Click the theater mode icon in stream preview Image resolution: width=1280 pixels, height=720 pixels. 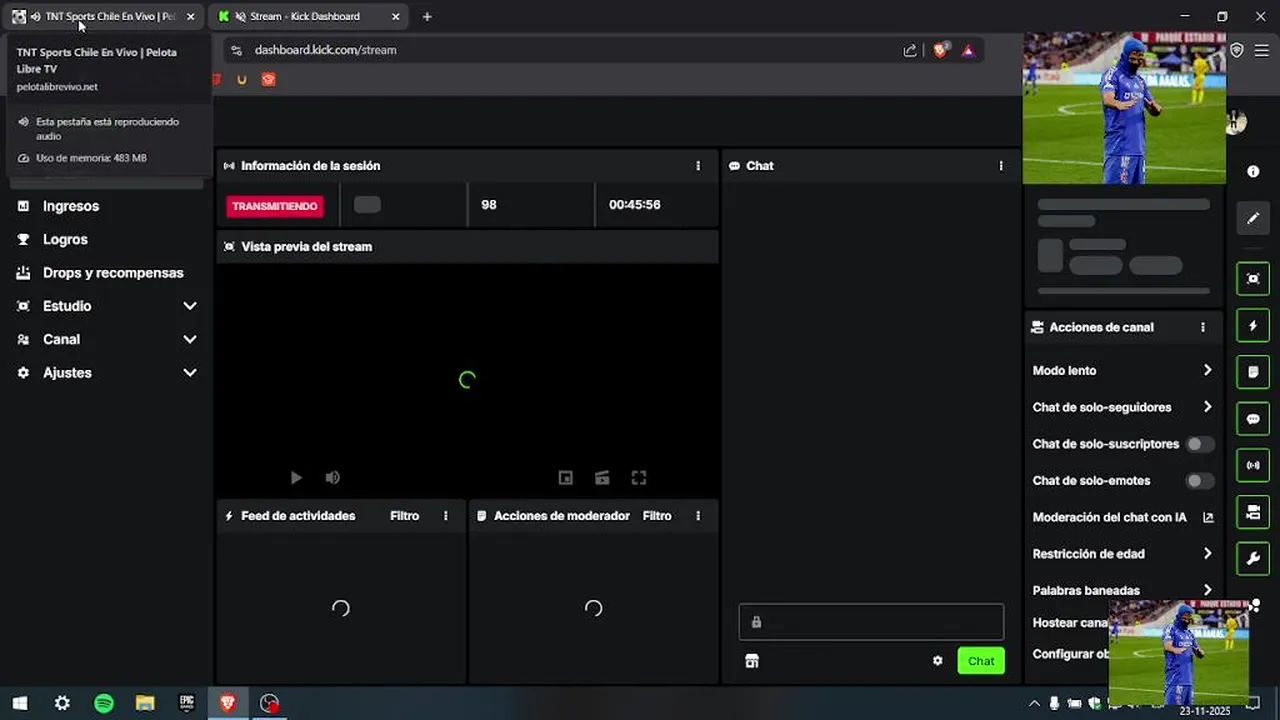coord(602,478)
